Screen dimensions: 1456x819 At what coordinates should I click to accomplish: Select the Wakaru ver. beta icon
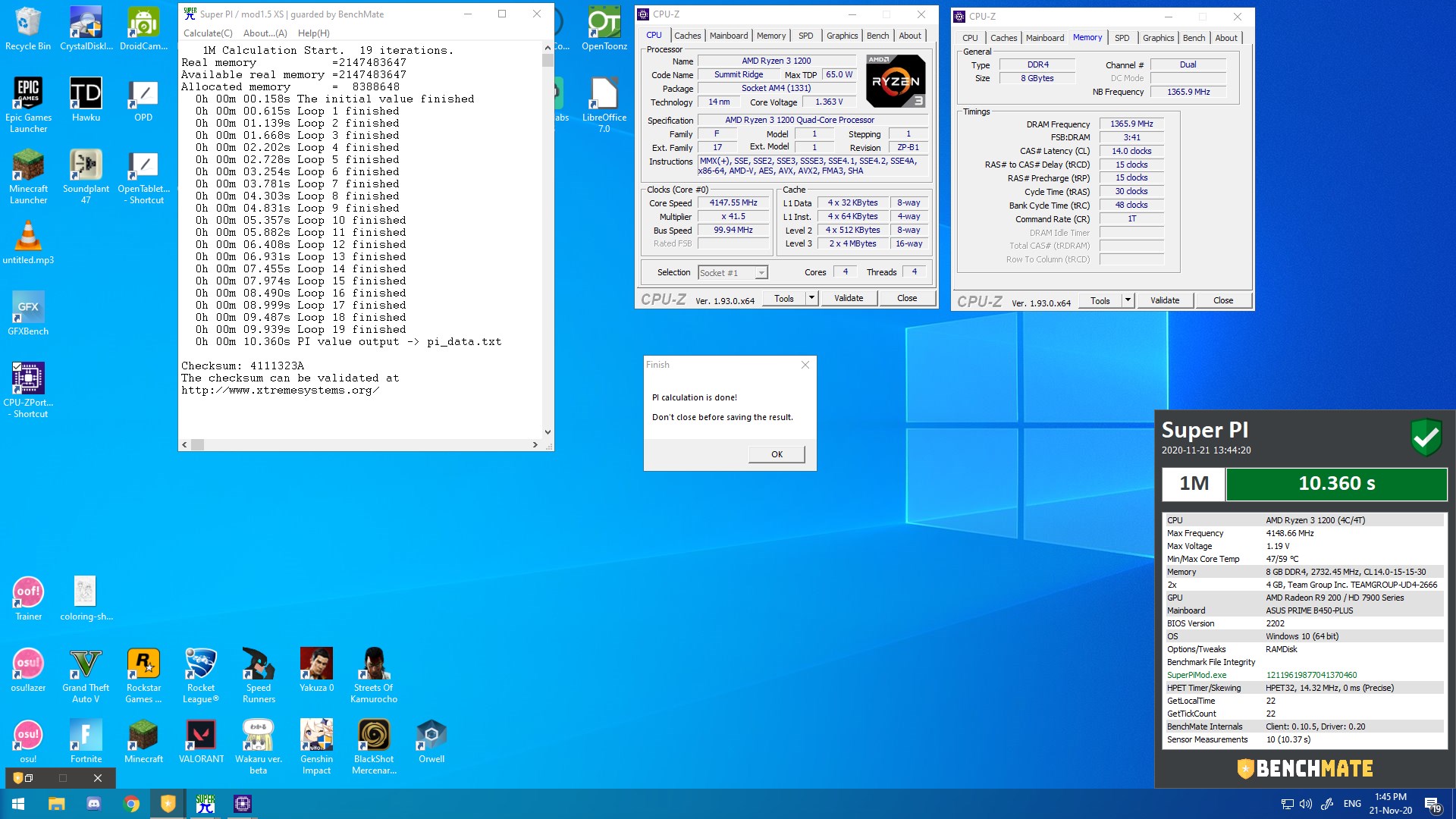pyautogui.click(x=259, y=746)
